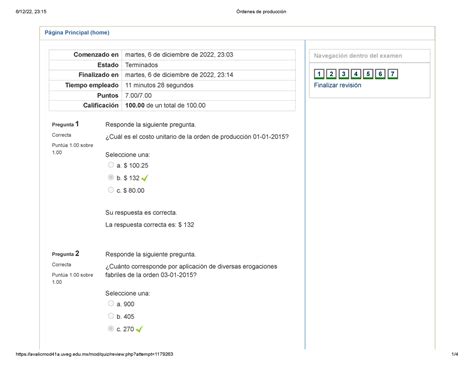Image resolution: width=474 pixels, height=366 pixels.
Task: Select option b. $ 132 radio button
Action: 111,177
